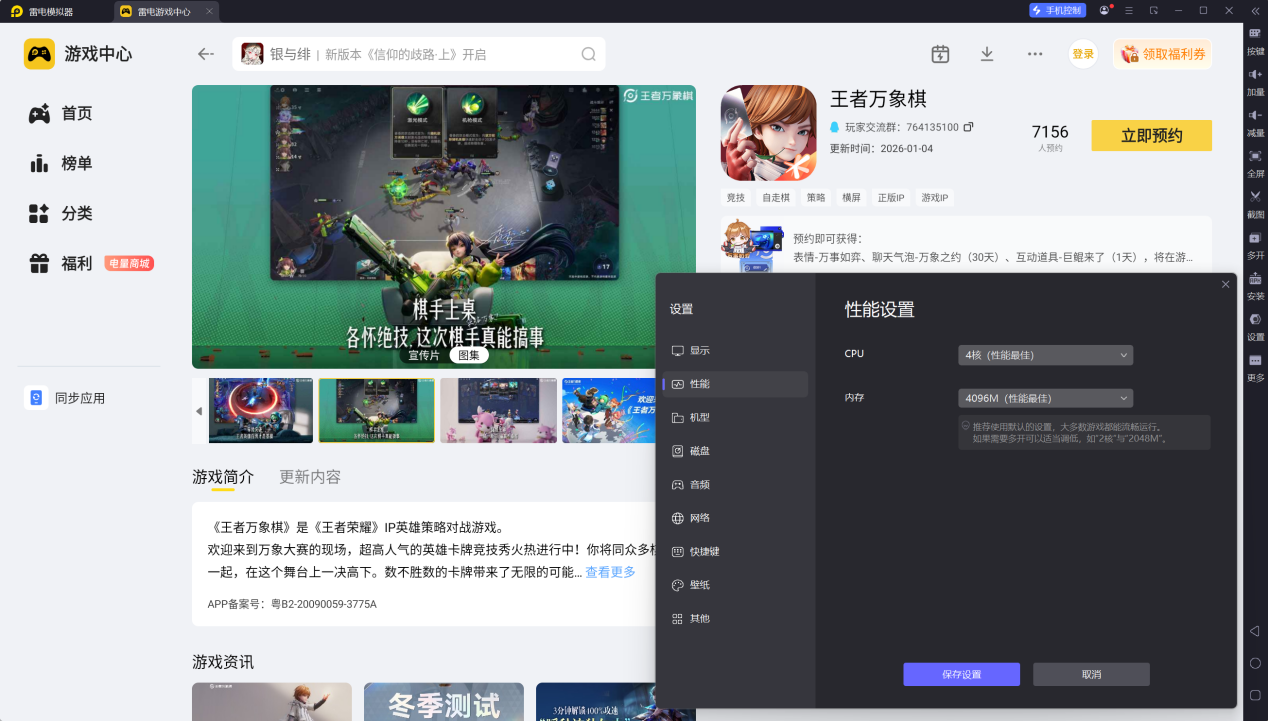
Task: Click the search input field
Action: (x=419, y=54)
